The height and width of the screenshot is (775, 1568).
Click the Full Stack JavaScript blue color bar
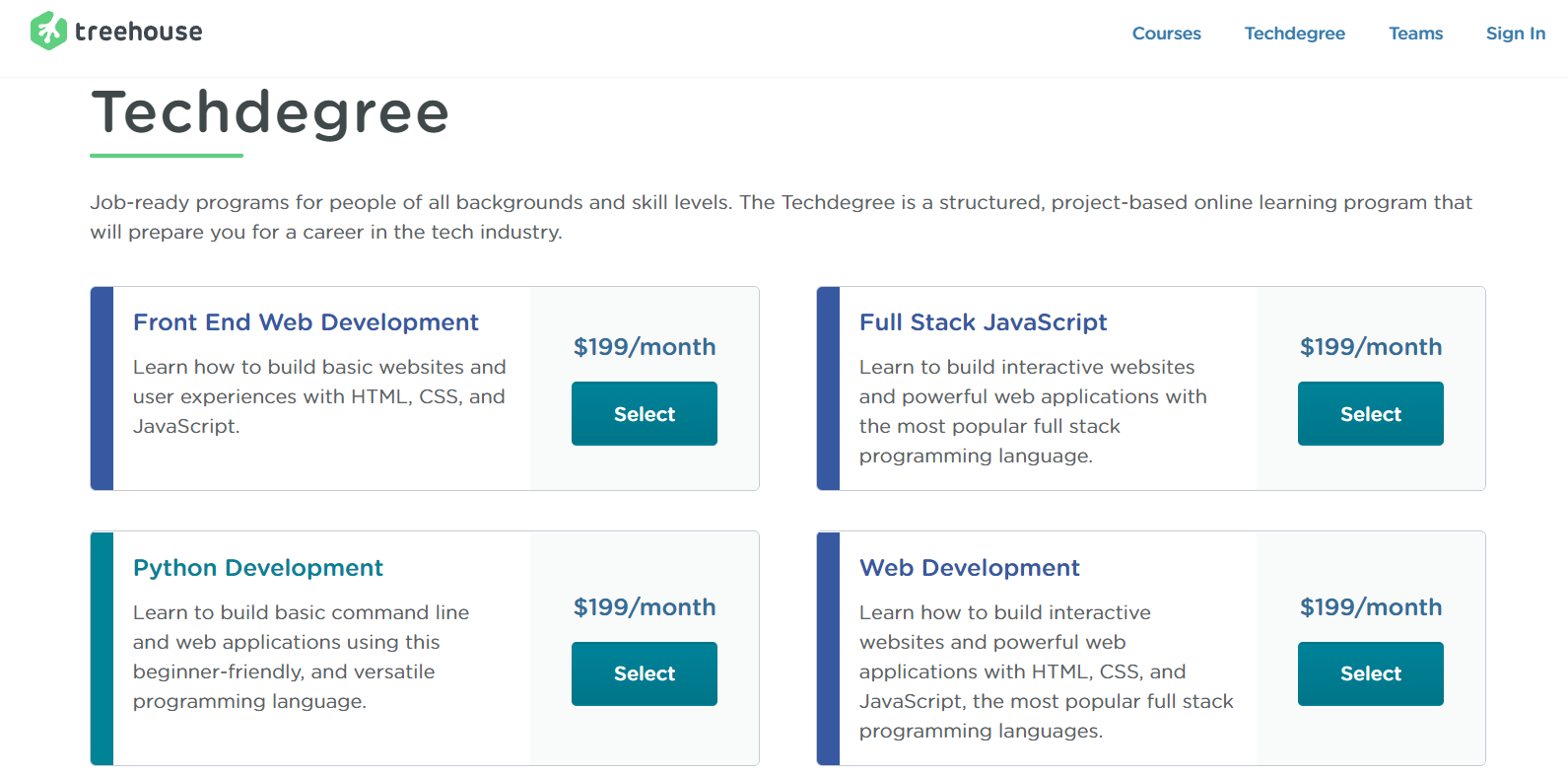pos(829,388)
